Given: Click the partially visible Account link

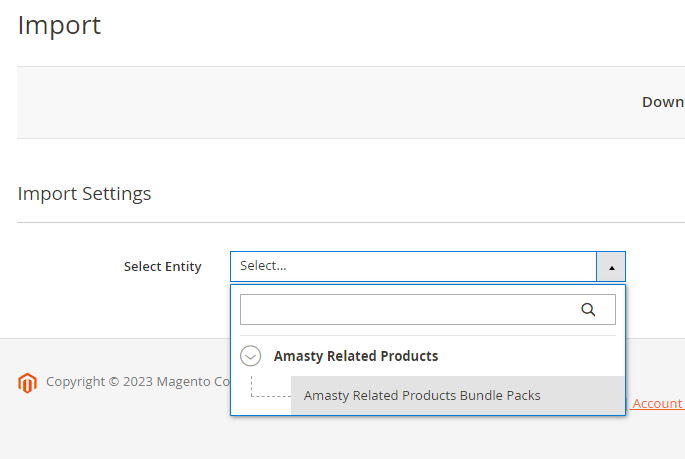Looking at the screenshot, I should pos(657,404).
